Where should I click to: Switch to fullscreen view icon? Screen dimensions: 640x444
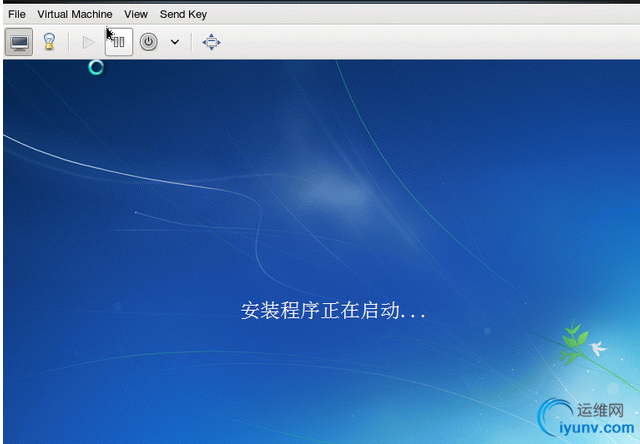pos(211,42)
